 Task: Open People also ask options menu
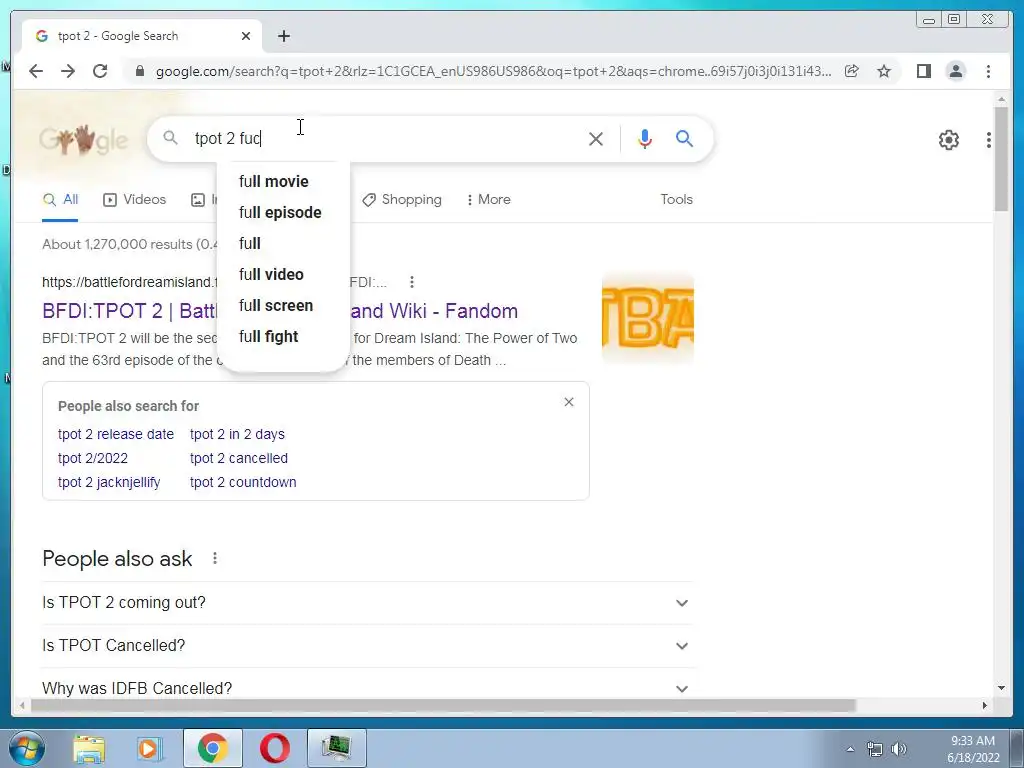(215, 558)
